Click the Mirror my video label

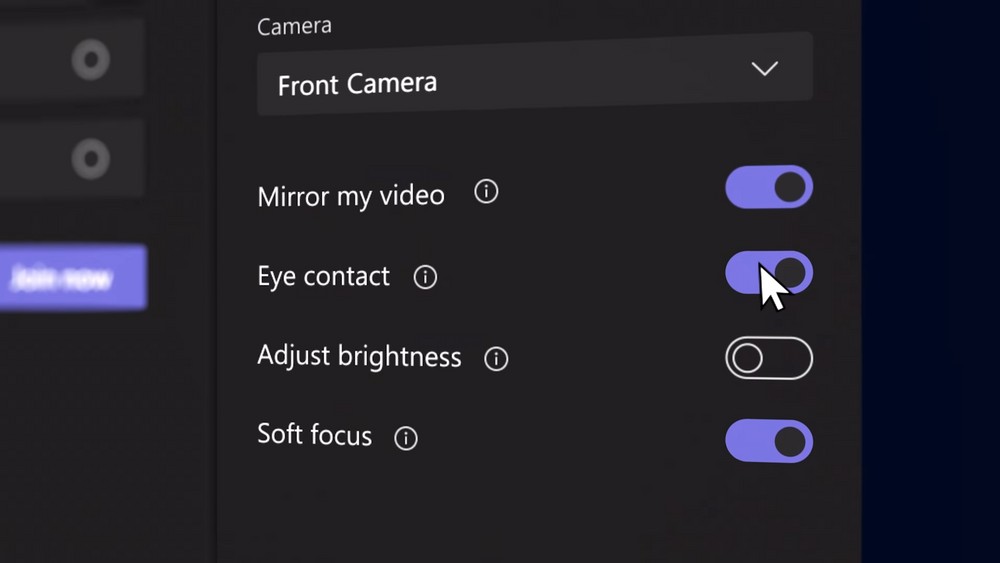click(x=351, y=196)
